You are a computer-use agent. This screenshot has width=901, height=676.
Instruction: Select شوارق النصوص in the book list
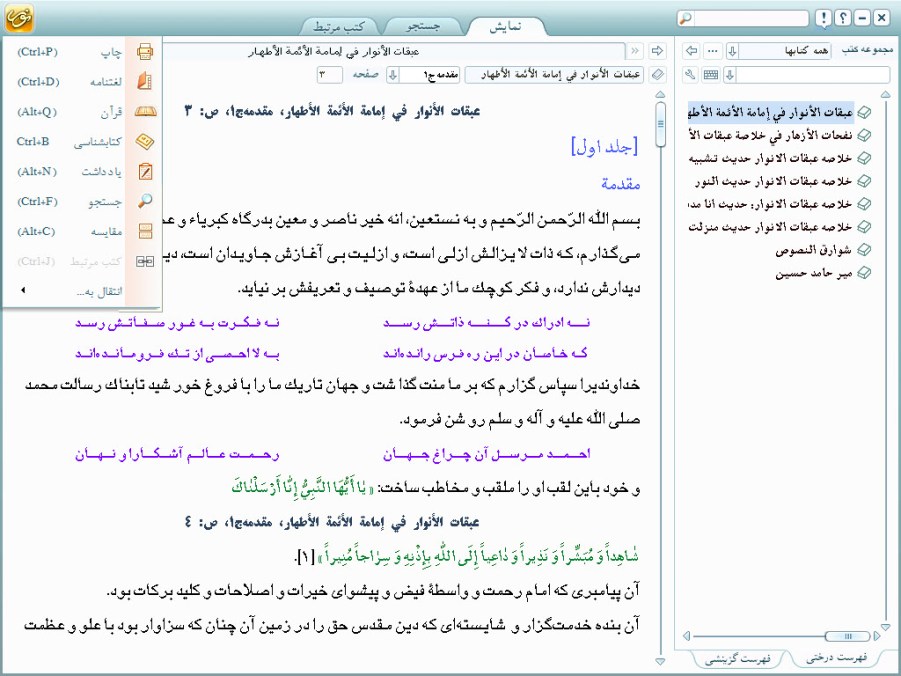pos(814,251)
